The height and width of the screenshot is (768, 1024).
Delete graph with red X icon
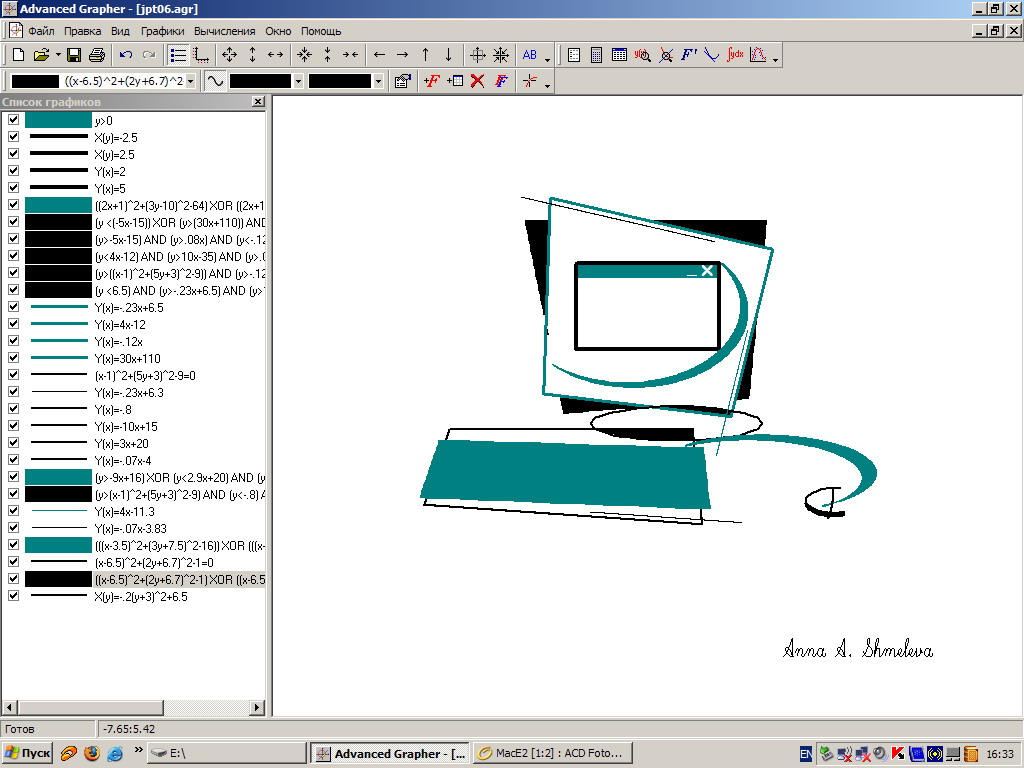pyautogui.click(x=478, y=81)
